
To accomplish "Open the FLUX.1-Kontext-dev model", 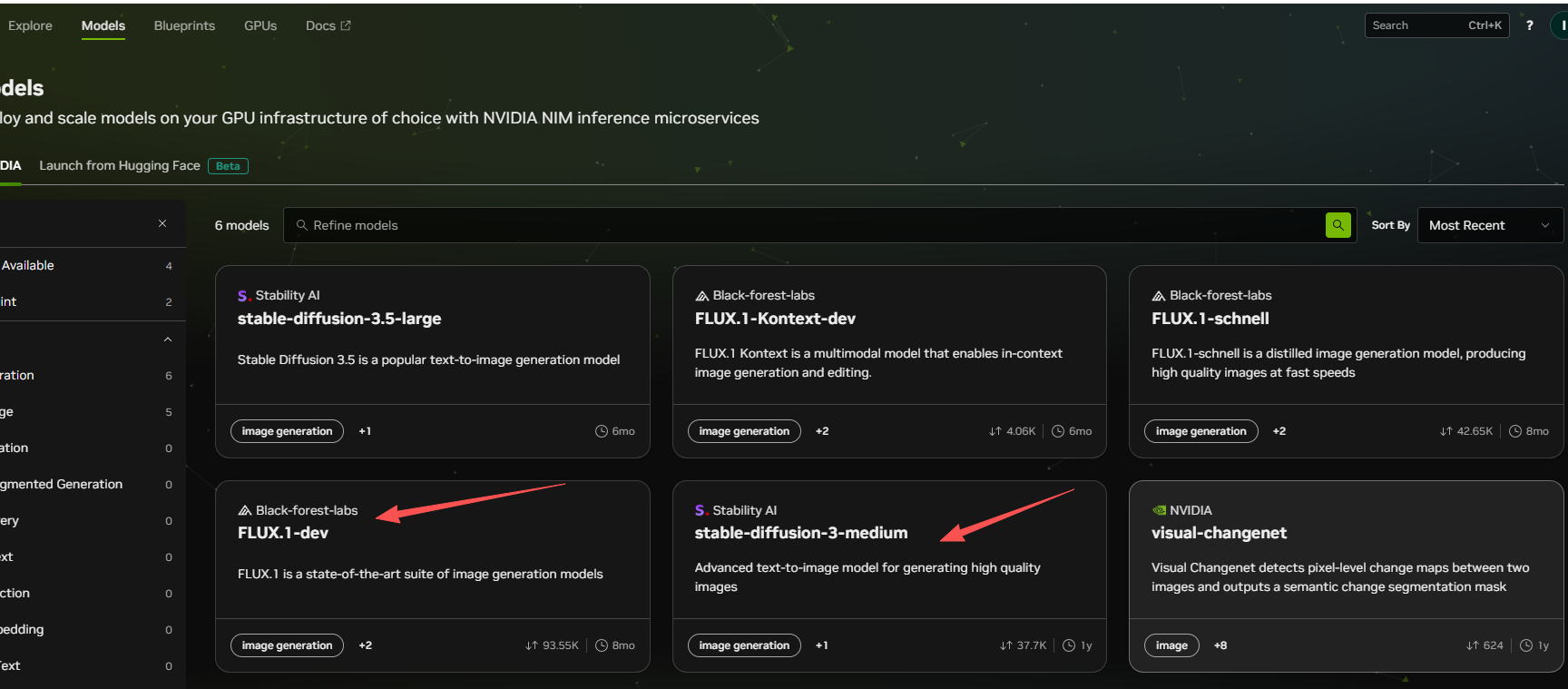I will (775, 319).
